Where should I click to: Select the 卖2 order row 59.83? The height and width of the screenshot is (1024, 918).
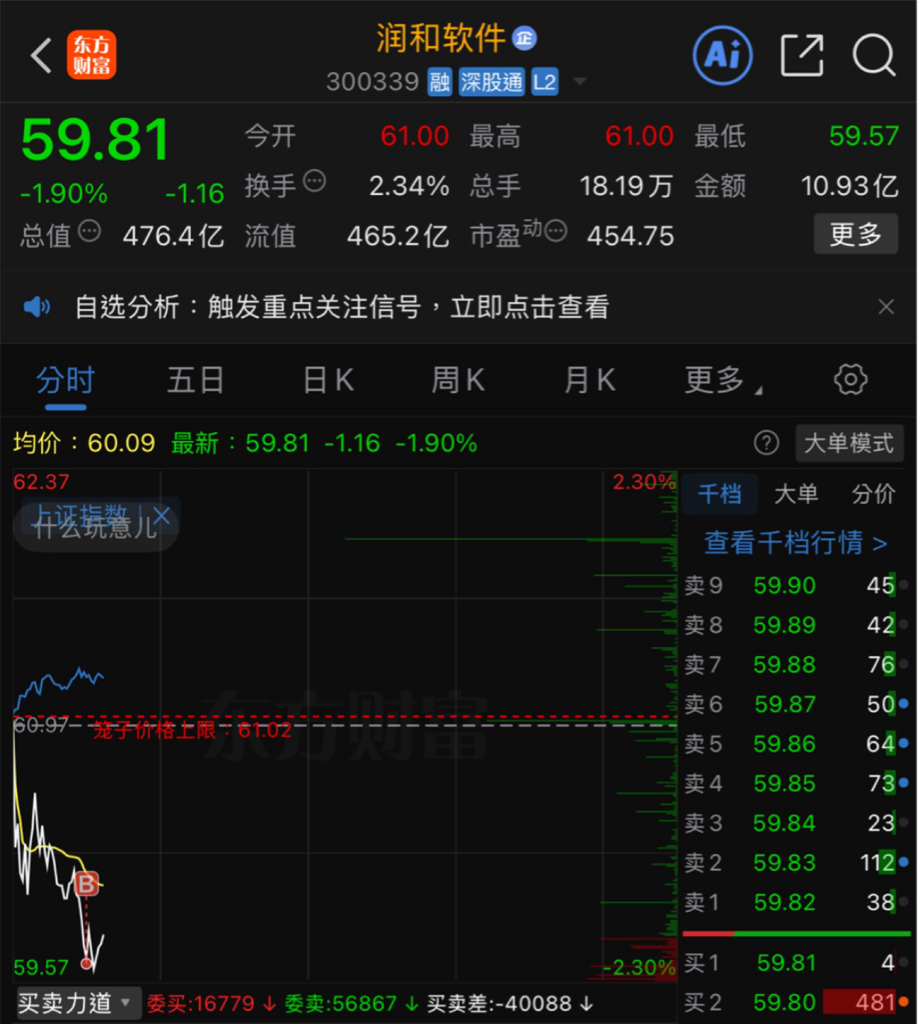point(796,863)
